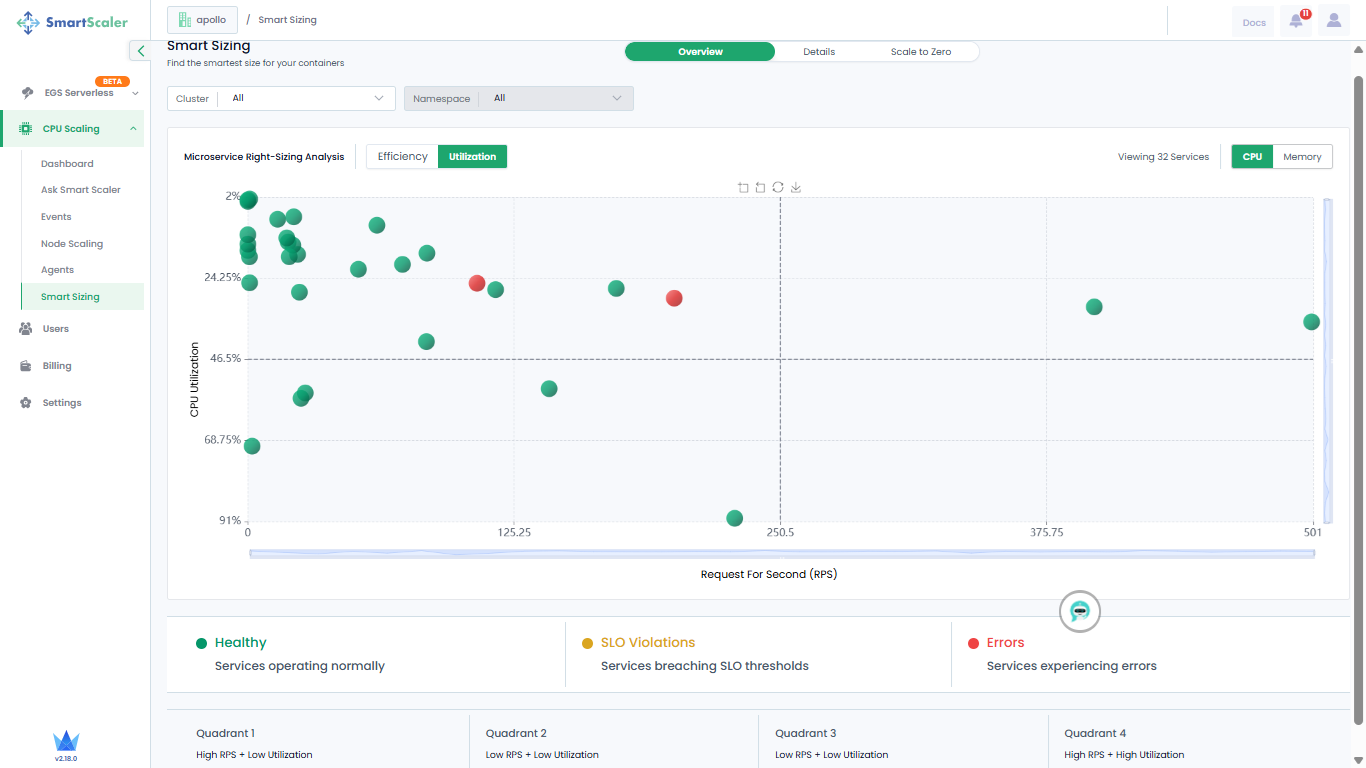Click the chart restore/refresh icon
Image resolution: width=1366 pixels, height=768 pixels.
(778, 187)
